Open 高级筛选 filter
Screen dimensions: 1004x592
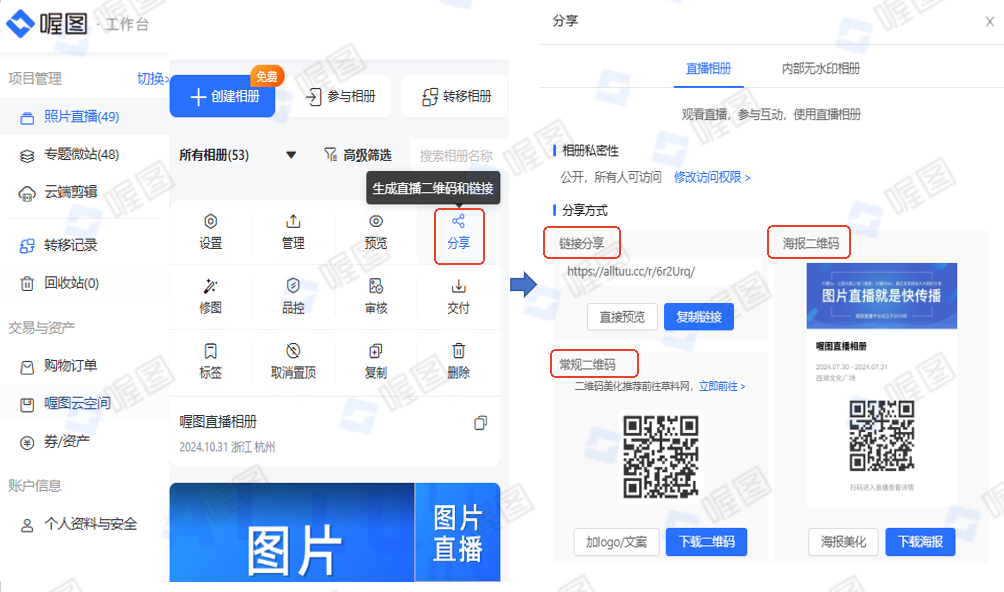tap(357, 155)
